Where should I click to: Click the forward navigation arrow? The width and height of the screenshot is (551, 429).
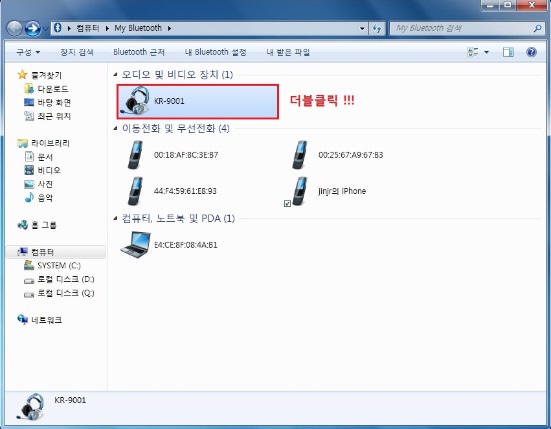pos(33,28)
